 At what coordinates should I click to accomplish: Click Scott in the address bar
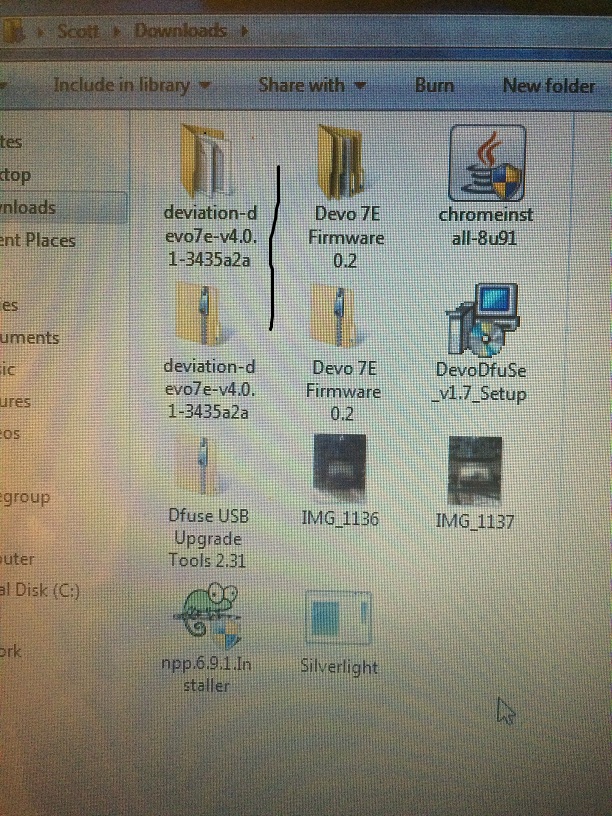point(78,31)
